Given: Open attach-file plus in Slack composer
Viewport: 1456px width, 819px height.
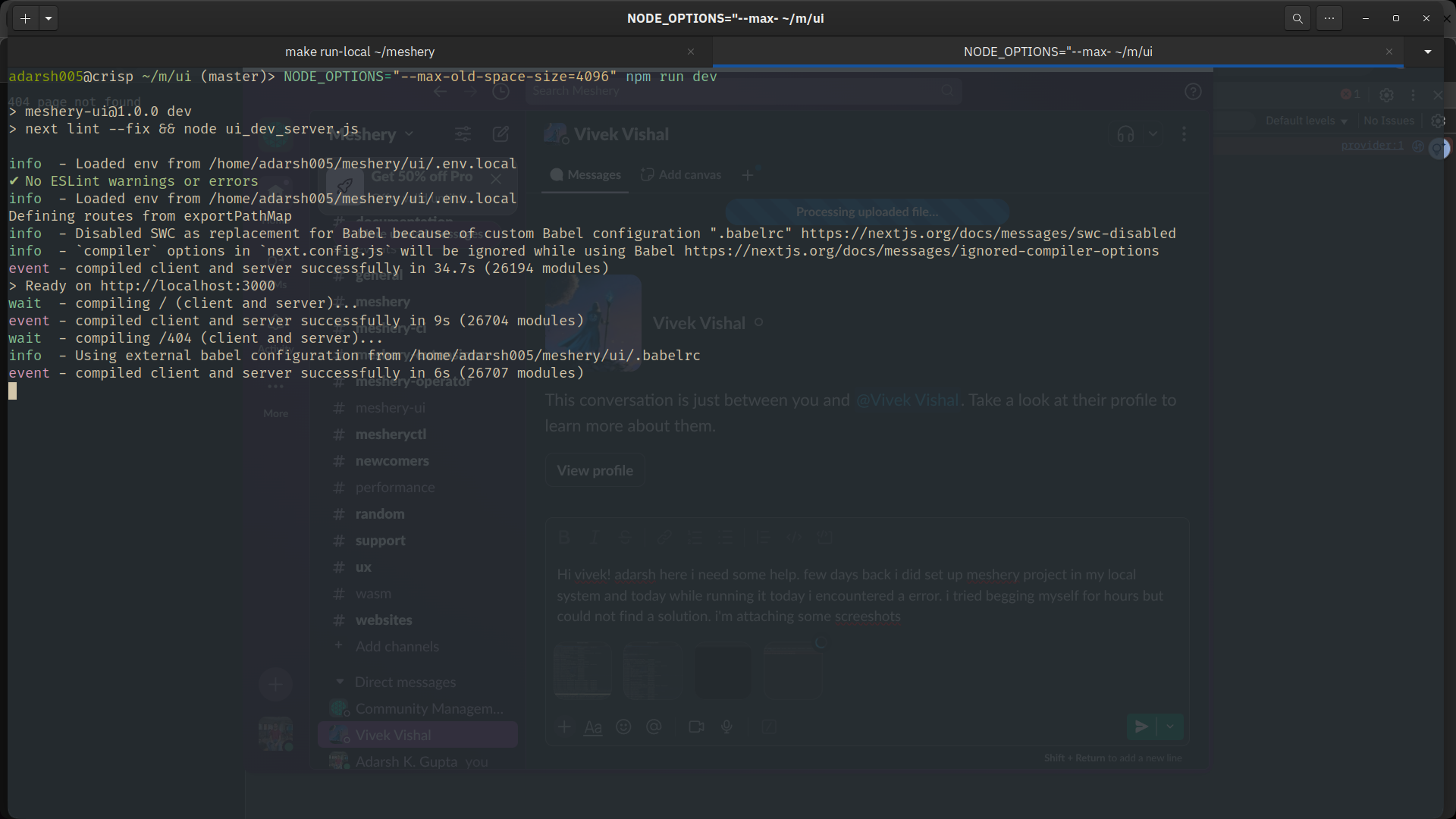Looking at the screenshot, I should pyautogui.click(x=563, y=727).
